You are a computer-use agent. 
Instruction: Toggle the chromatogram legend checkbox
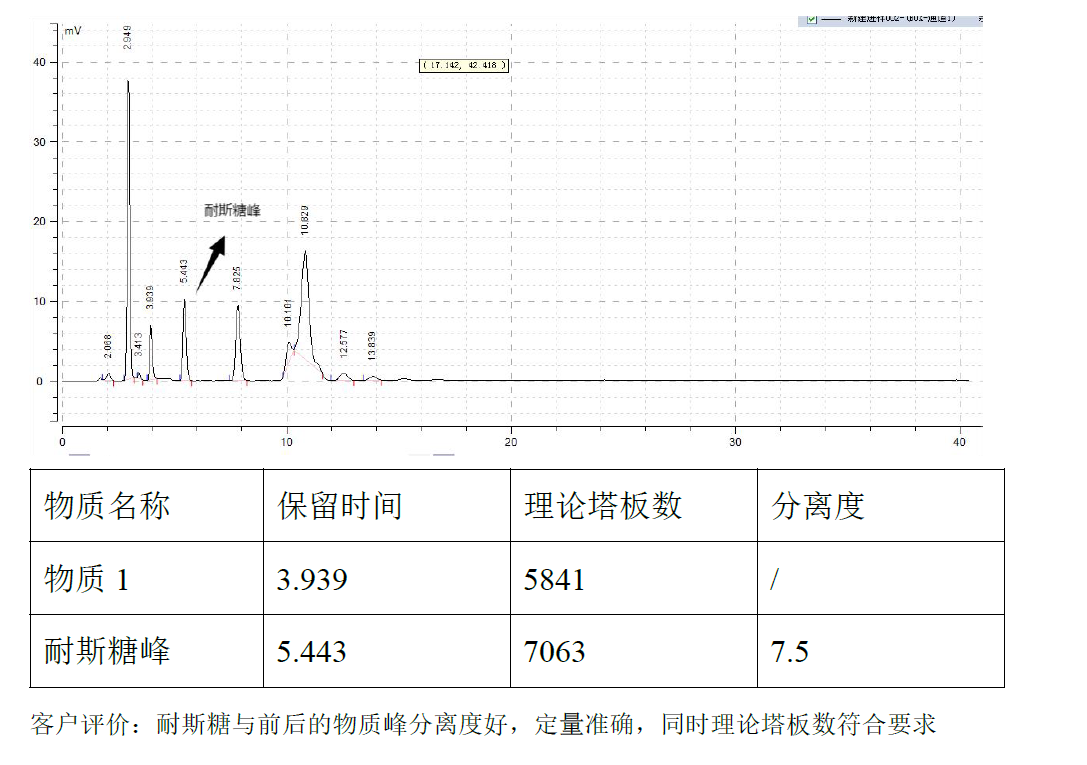(811, 18)
